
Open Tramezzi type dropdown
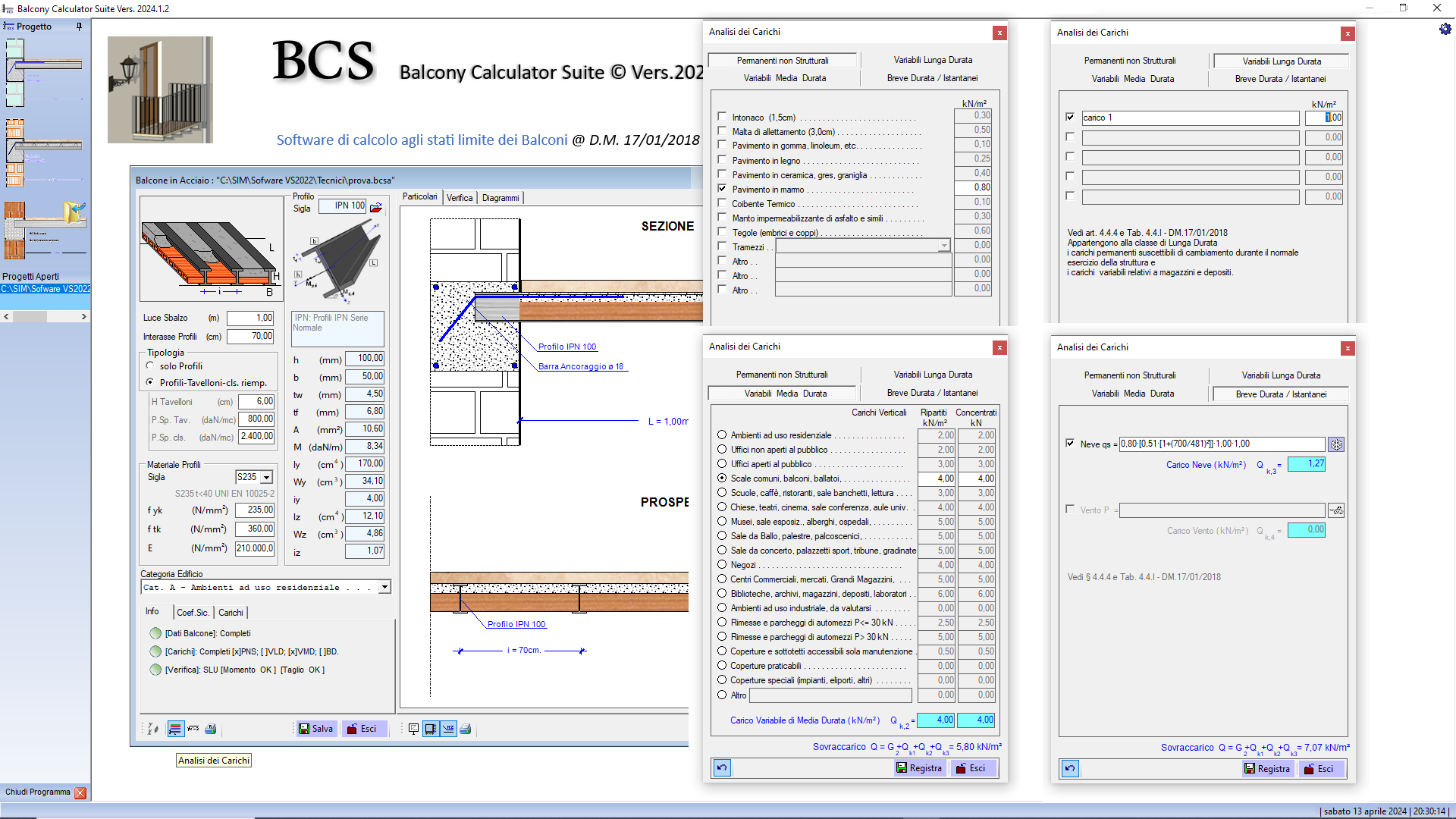click(x=944, y=246)
